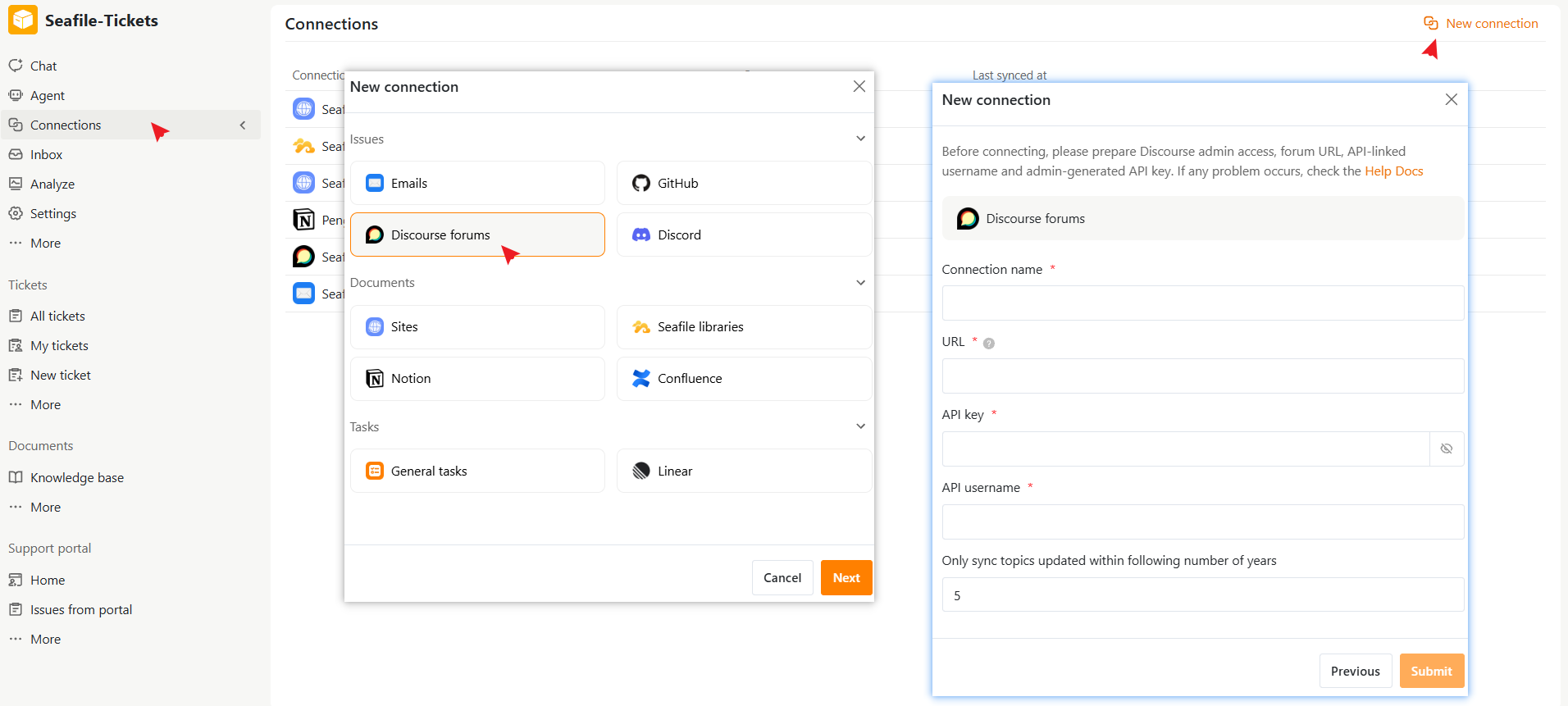Click the Seafile libraries icon
This screenshot has width=1568, height=706.
click(x=641, y=327)
